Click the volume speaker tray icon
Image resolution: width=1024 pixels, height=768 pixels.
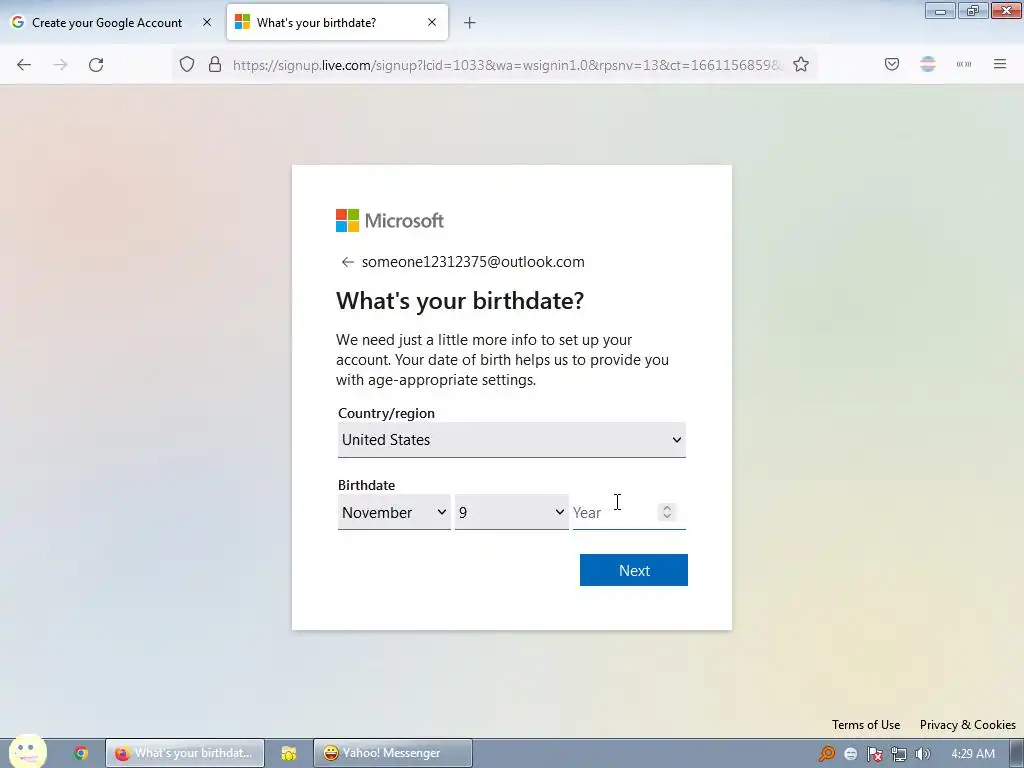(922, 754)
